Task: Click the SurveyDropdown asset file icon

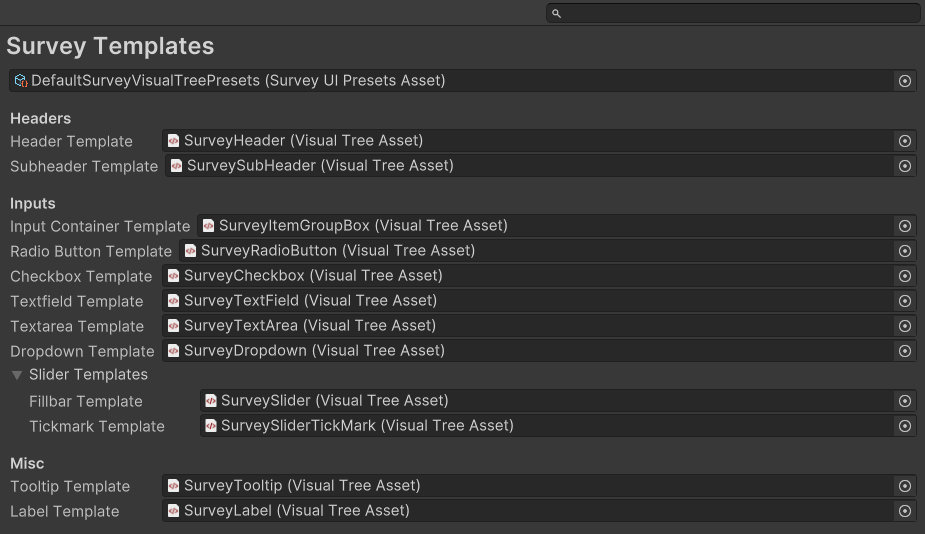Action: (173, 350)
